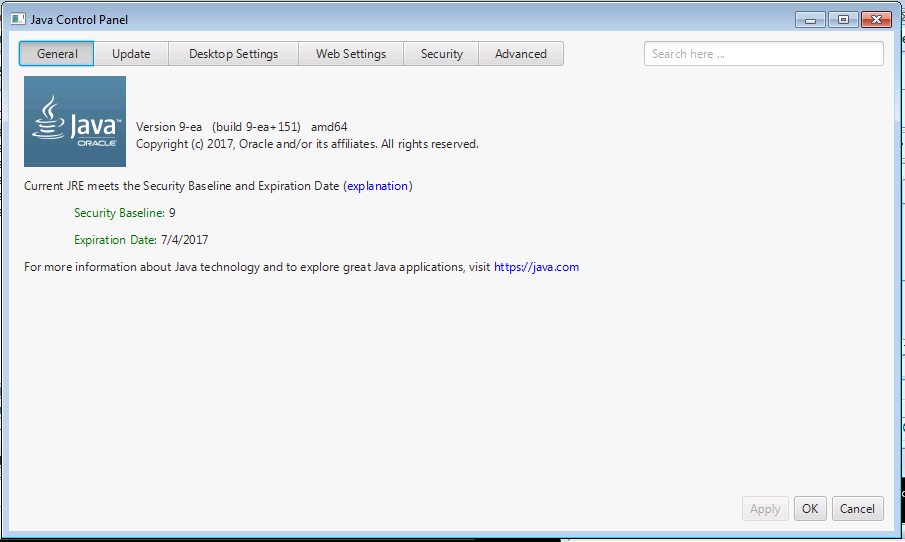Click the Version 9-ea build text

coord(241,127)
